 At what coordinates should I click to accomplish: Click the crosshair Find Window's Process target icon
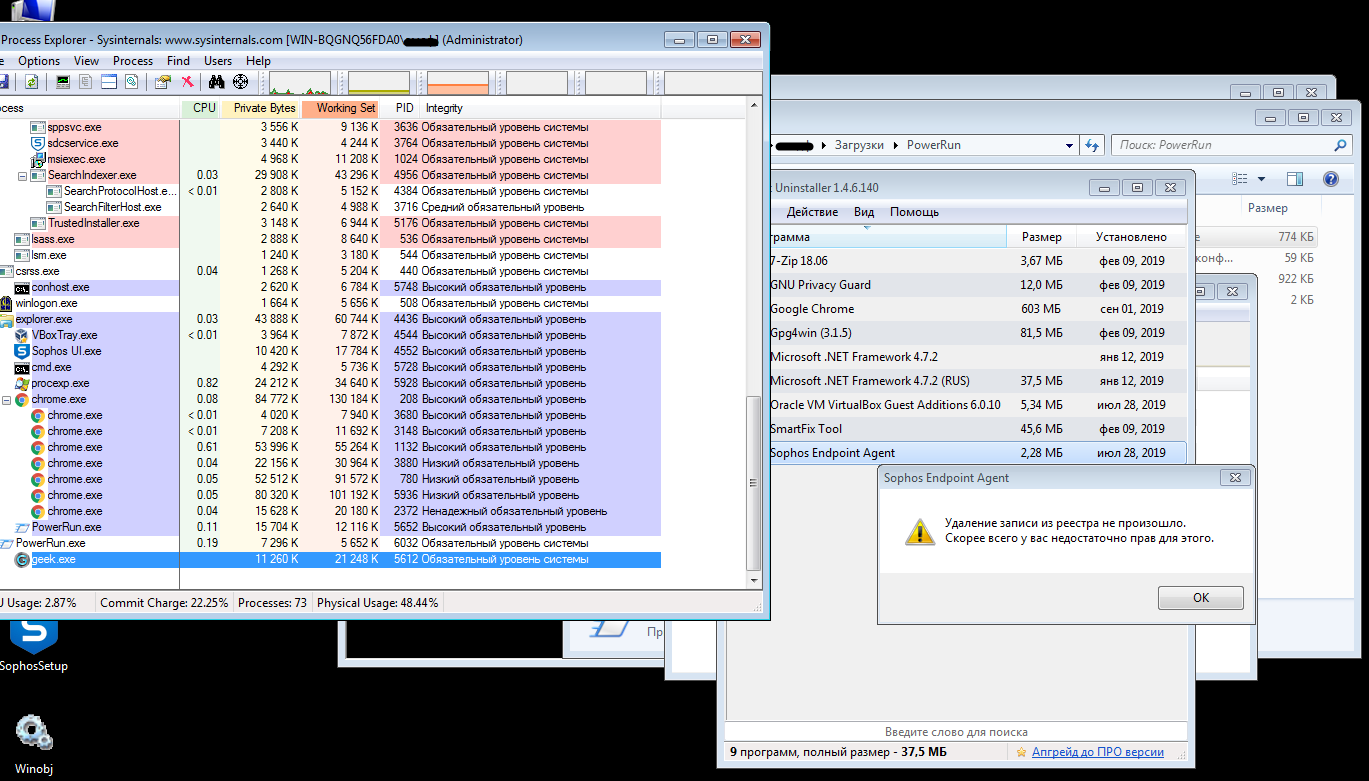click(240, 82)
